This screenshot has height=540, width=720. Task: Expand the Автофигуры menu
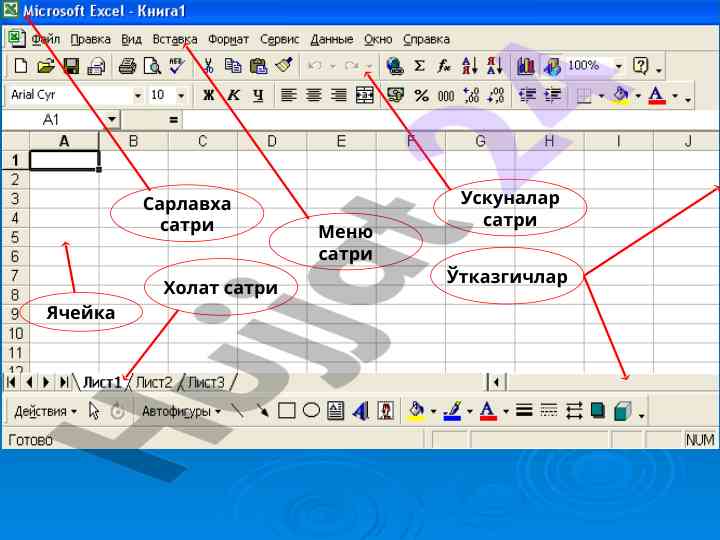click(181, 411)
